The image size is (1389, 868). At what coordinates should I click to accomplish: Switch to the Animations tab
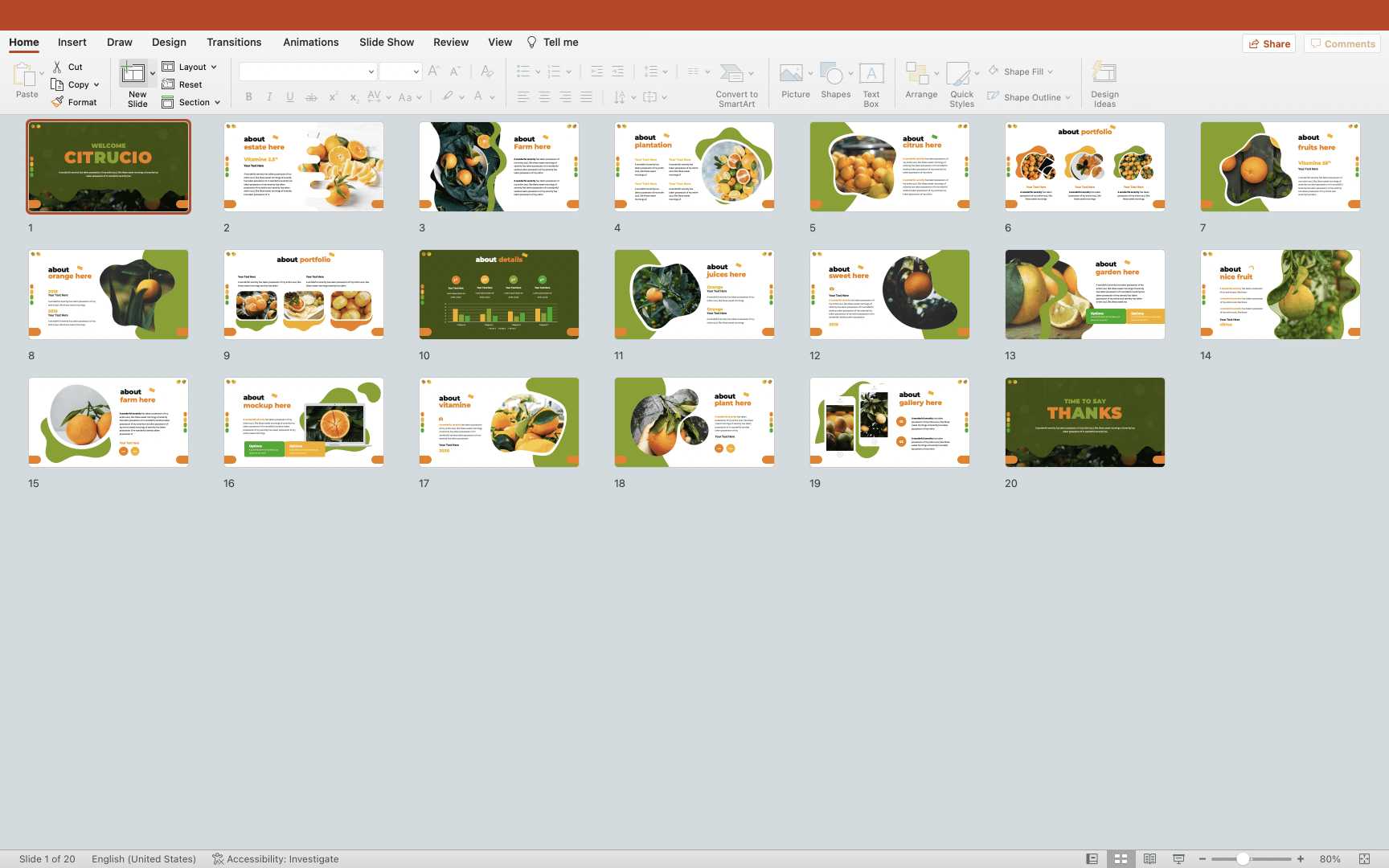(310, 43)
